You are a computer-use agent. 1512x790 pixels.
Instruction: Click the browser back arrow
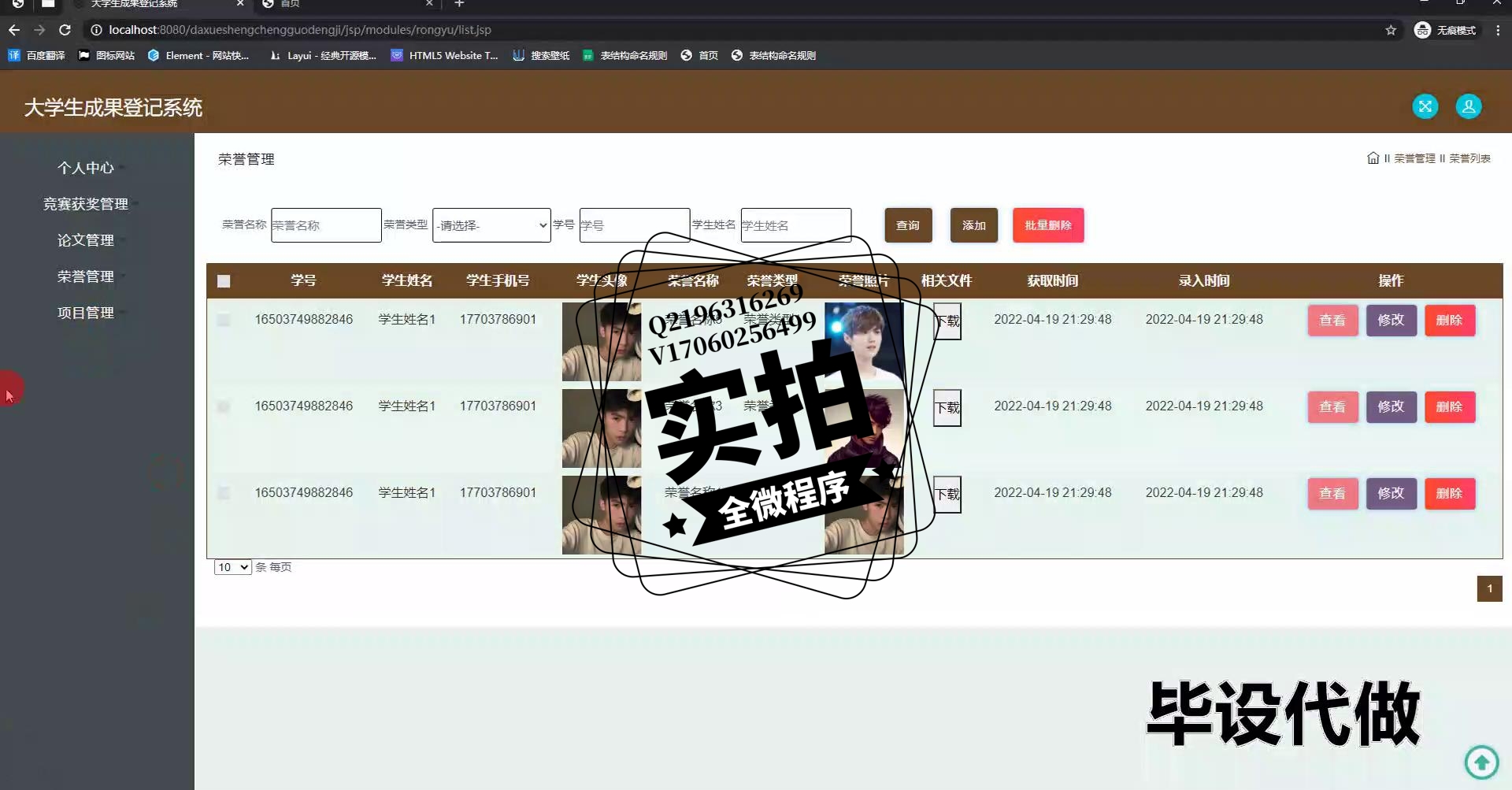coord(14,30)
